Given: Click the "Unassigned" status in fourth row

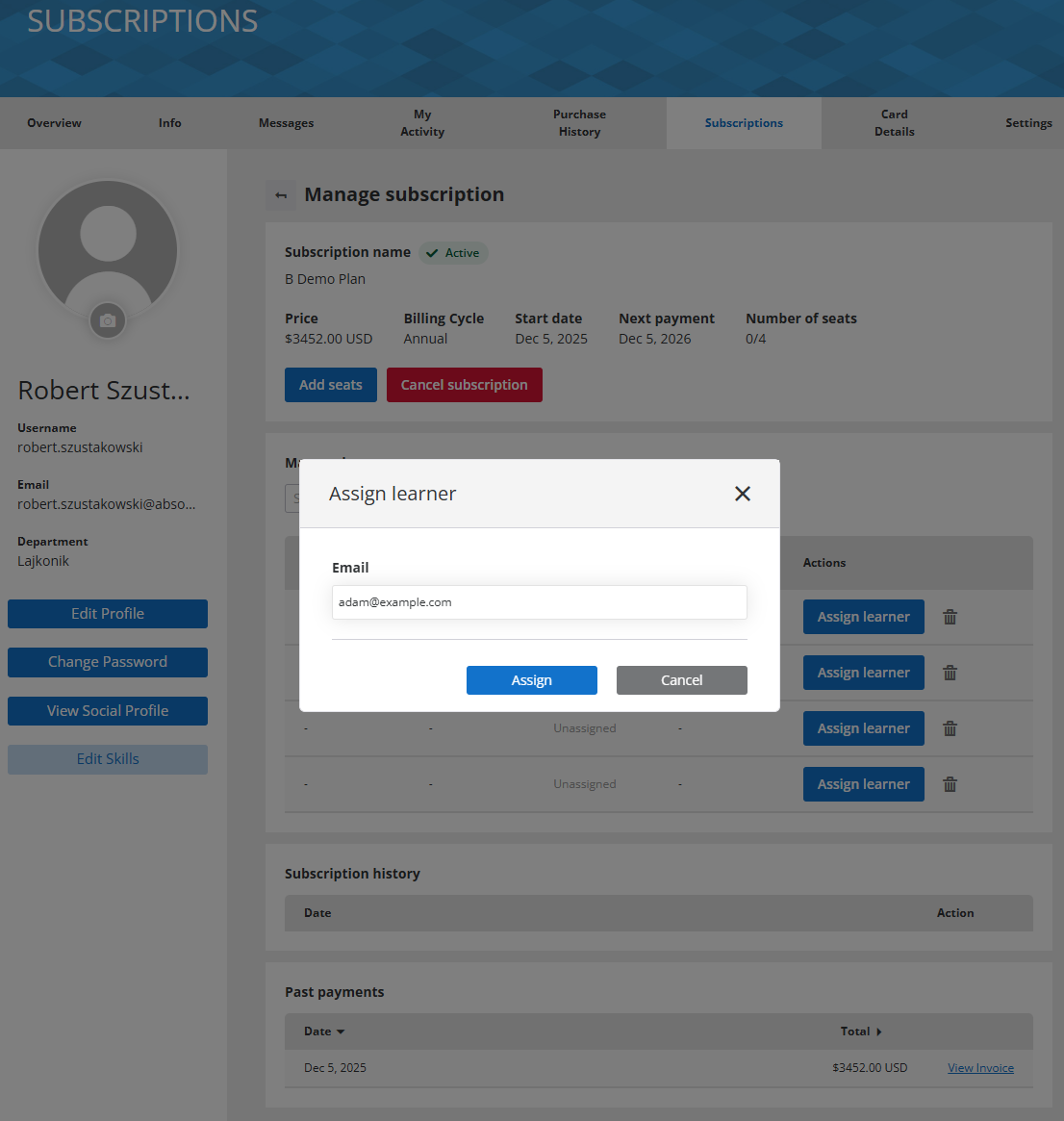Looking at the screenshot, I should pyautogui.click(x=585, y=783).
